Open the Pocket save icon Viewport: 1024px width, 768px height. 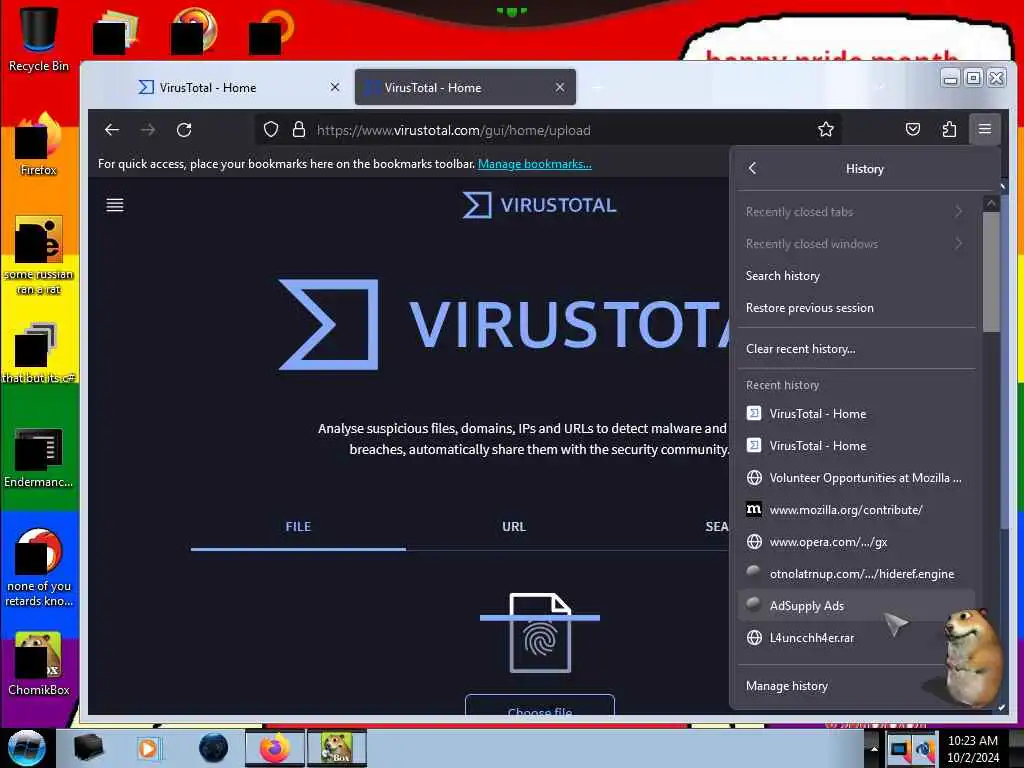[913, 129]
